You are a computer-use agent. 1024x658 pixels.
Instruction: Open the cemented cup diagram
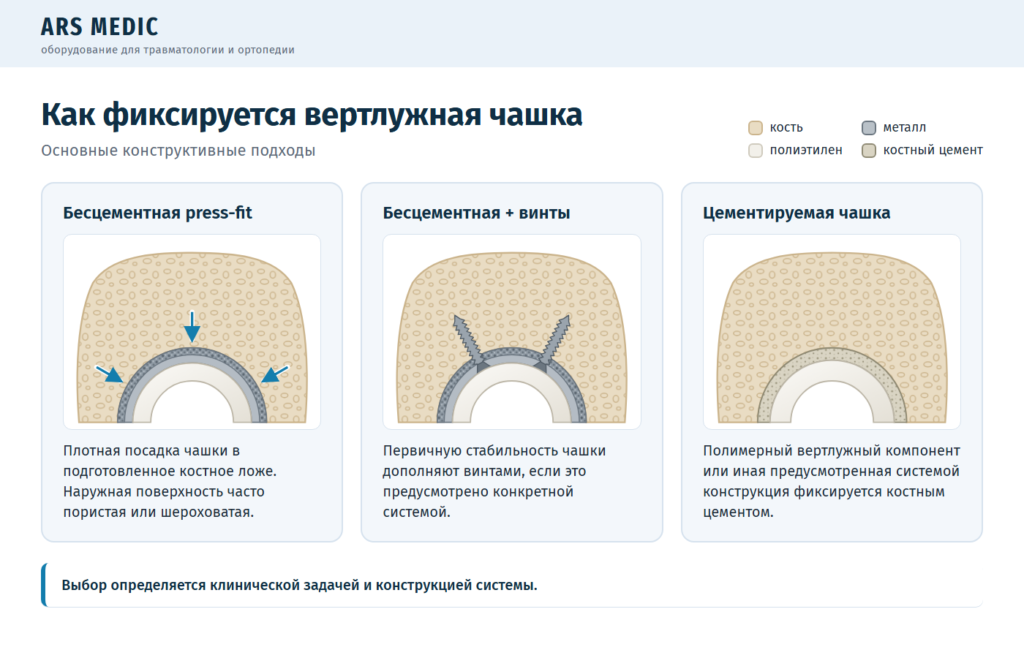[832, 332]
